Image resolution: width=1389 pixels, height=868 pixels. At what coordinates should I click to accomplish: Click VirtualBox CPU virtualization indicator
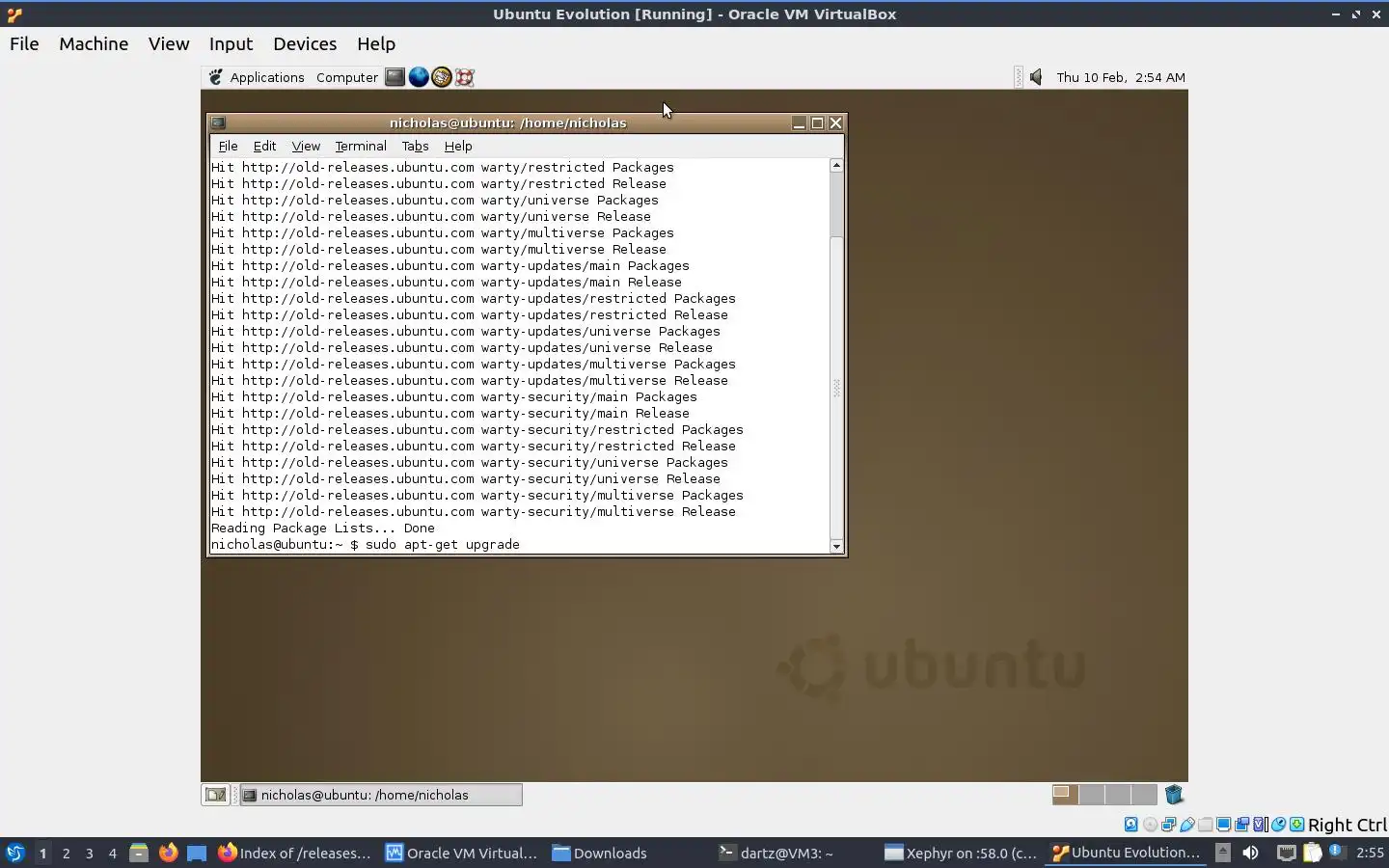(1260, 825)
